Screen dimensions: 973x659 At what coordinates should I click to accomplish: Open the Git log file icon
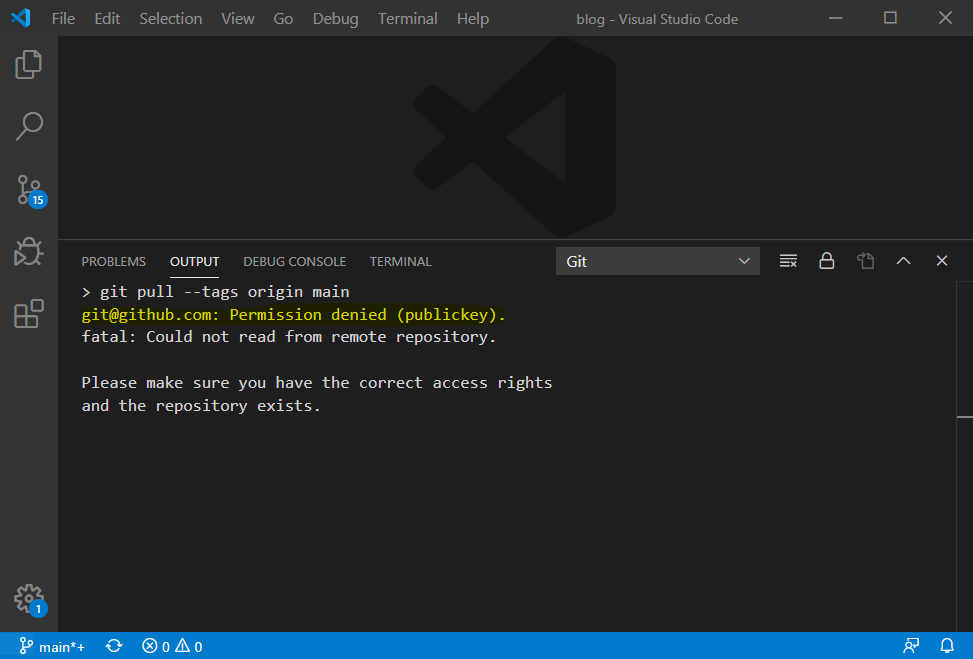point(866,261)
